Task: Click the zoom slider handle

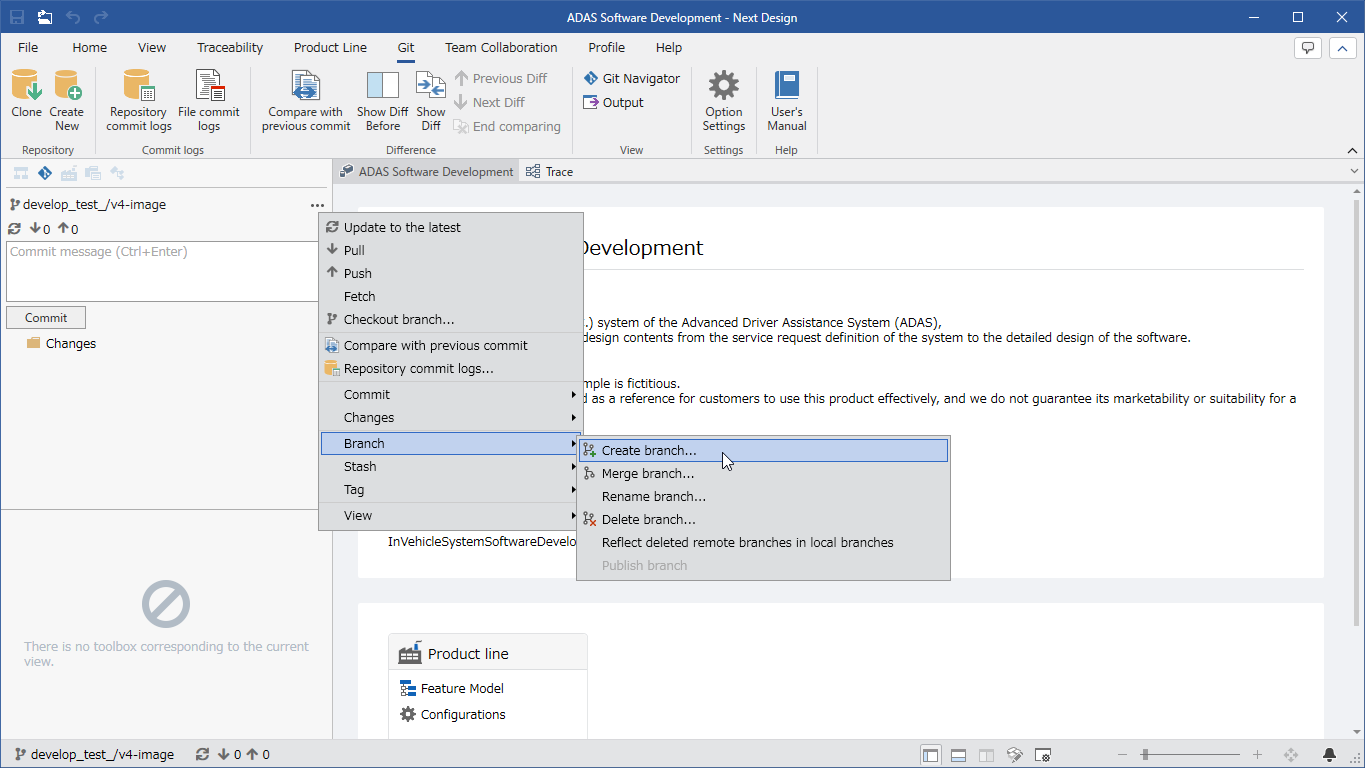Action: (x=1145, y=755)
